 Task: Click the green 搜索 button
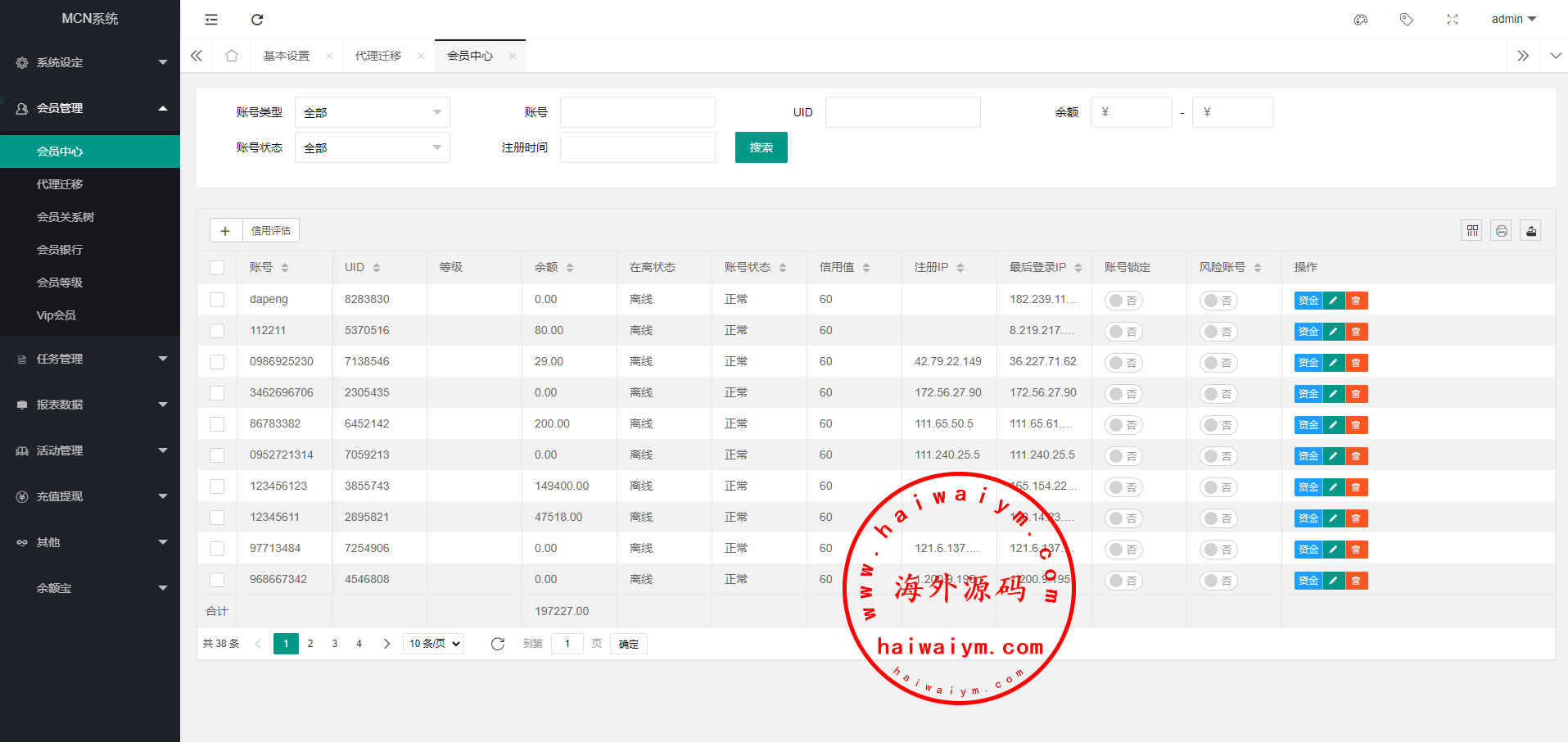[x=761, y=147]
